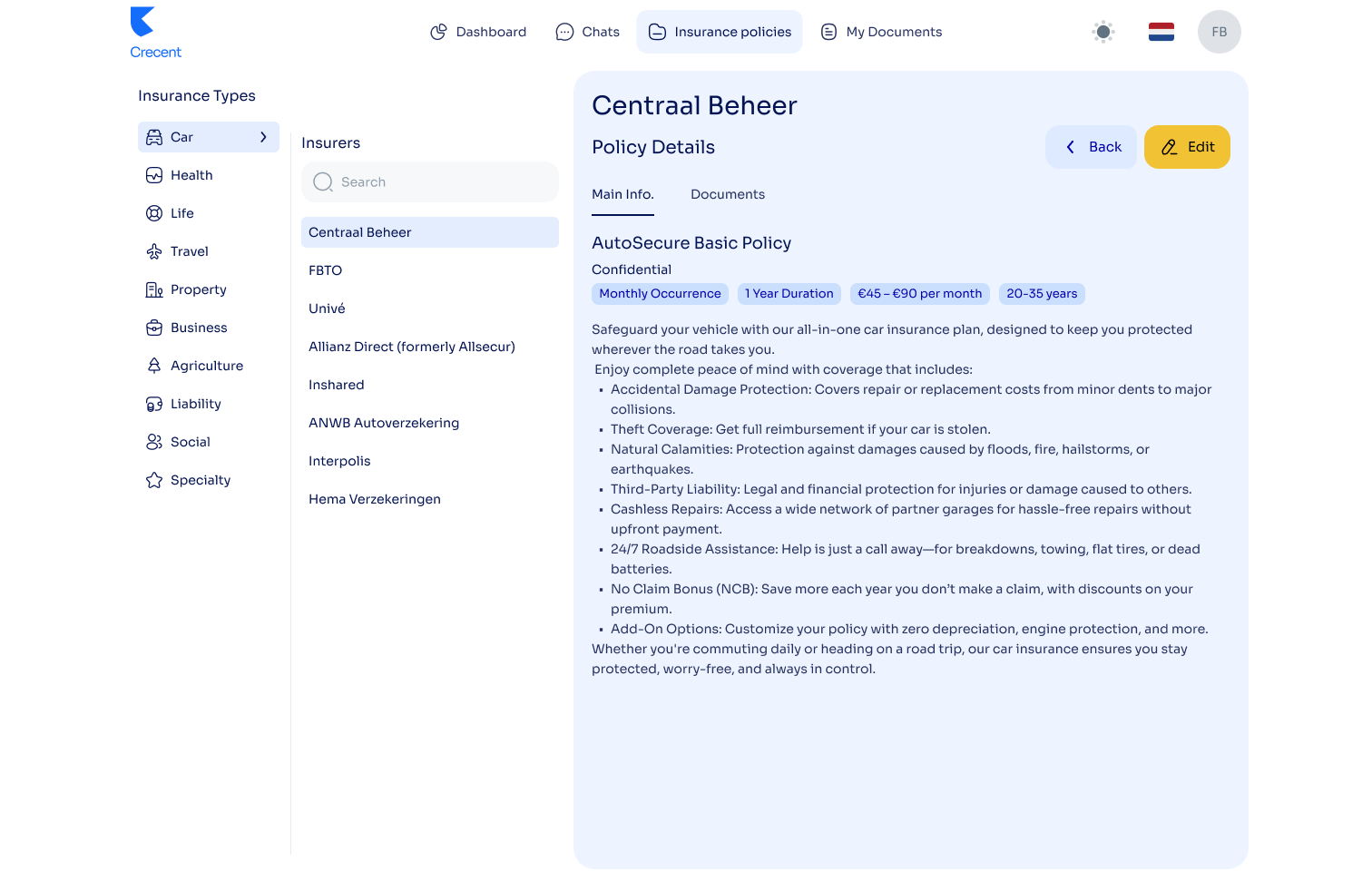Open the Travel insurance type
This screenshot has height=891, width=1372.
coord(209,251)
